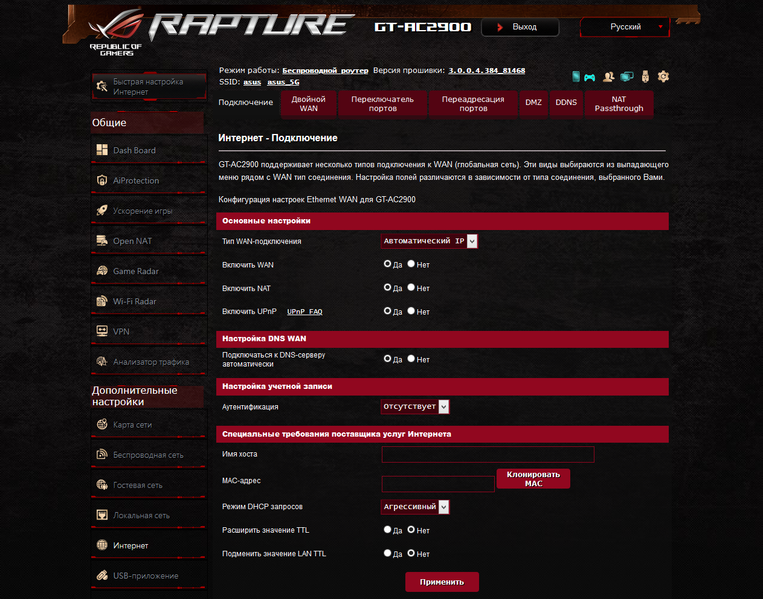
Task: Click the Применить button
Action: 442,582
